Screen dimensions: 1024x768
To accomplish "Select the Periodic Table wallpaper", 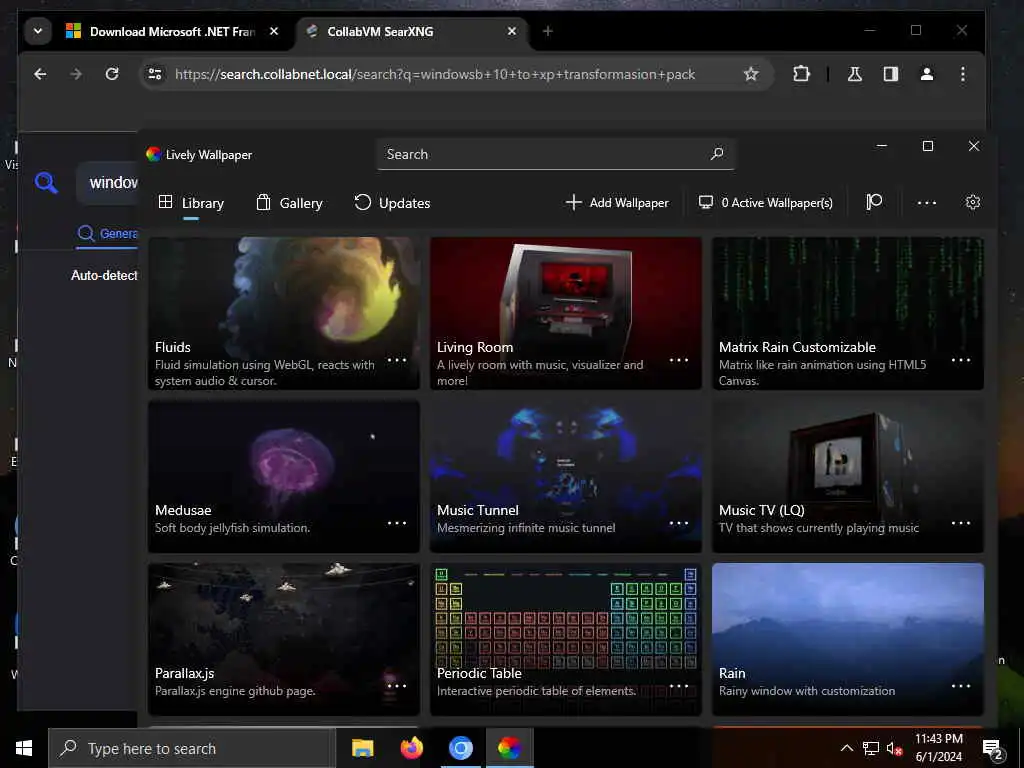I will pos(566,639).
